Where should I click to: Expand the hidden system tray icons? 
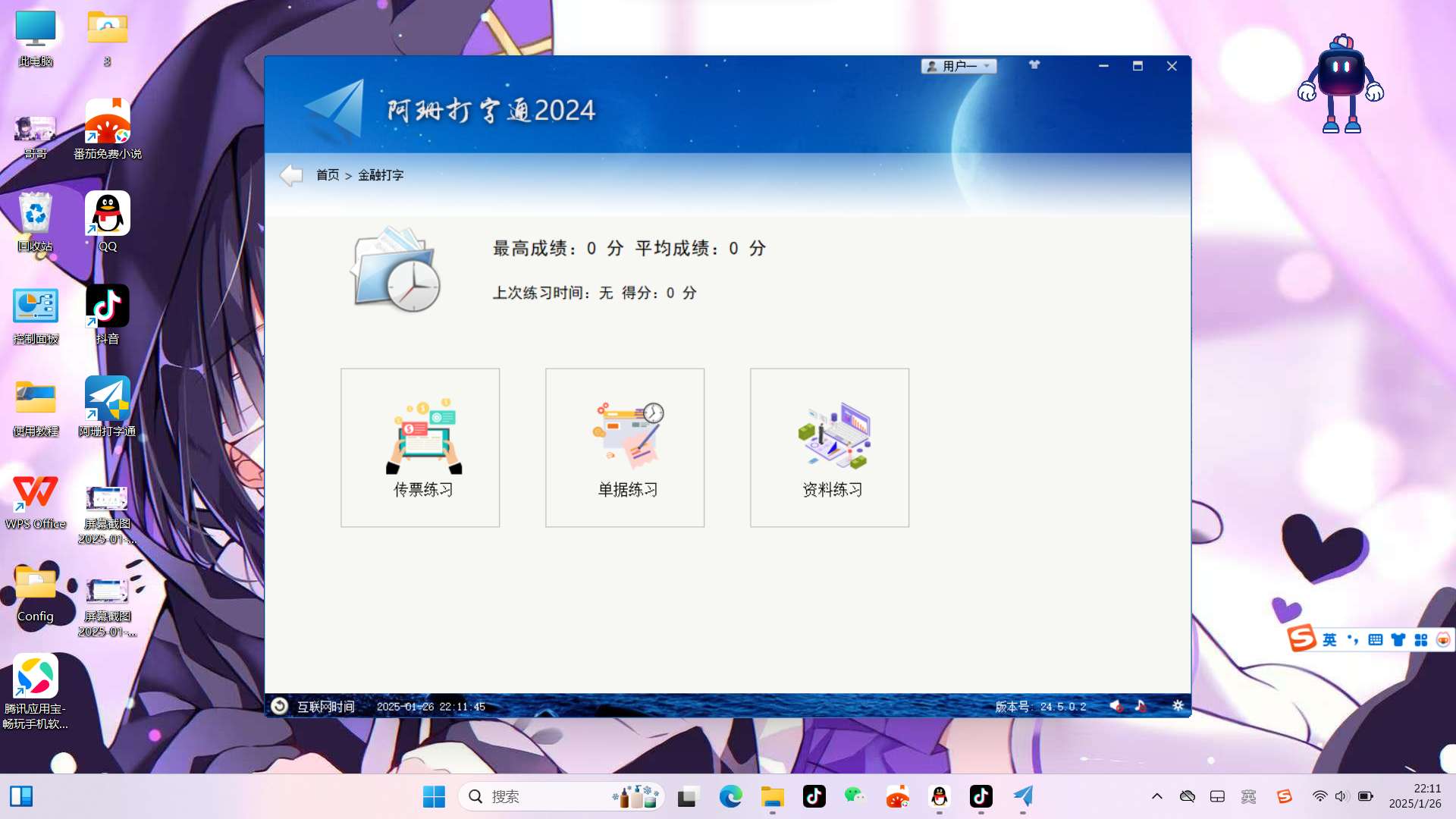coord(1156,796)
